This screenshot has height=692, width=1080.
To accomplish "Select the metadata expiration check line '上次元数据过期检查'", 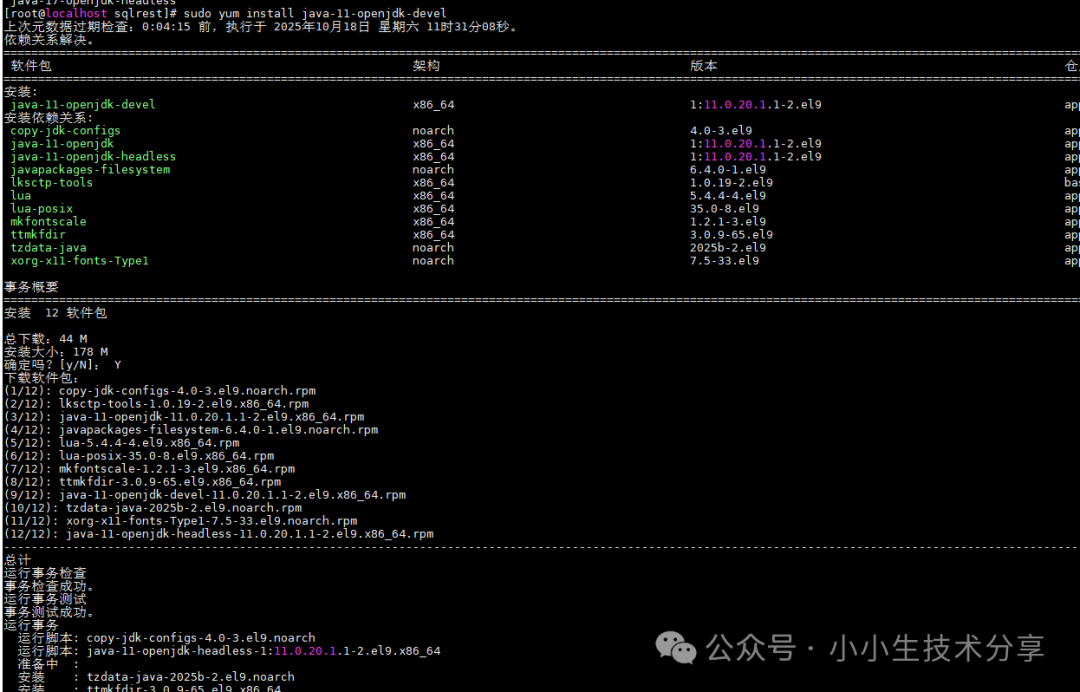I will point(261,27).
